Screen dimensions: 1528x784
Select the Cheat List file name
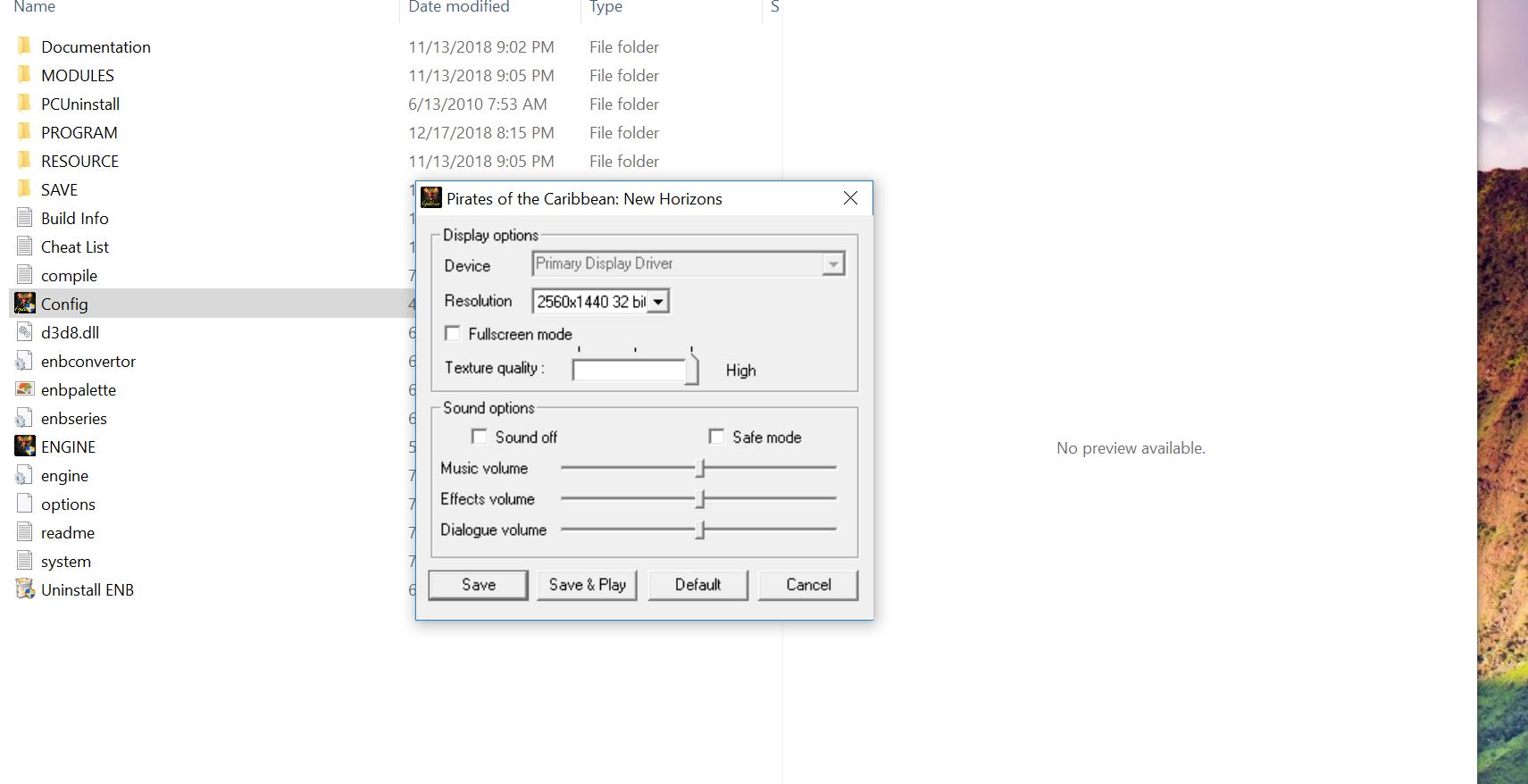(75, 246)
